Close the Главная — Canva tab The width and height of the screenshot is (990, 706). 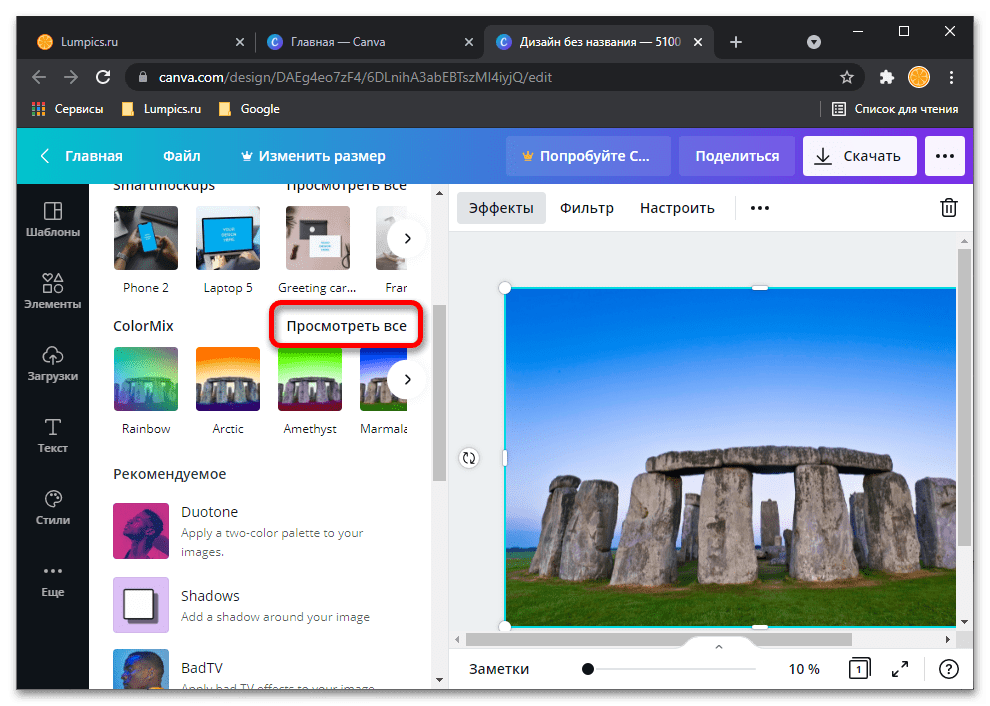pos(468,42)
